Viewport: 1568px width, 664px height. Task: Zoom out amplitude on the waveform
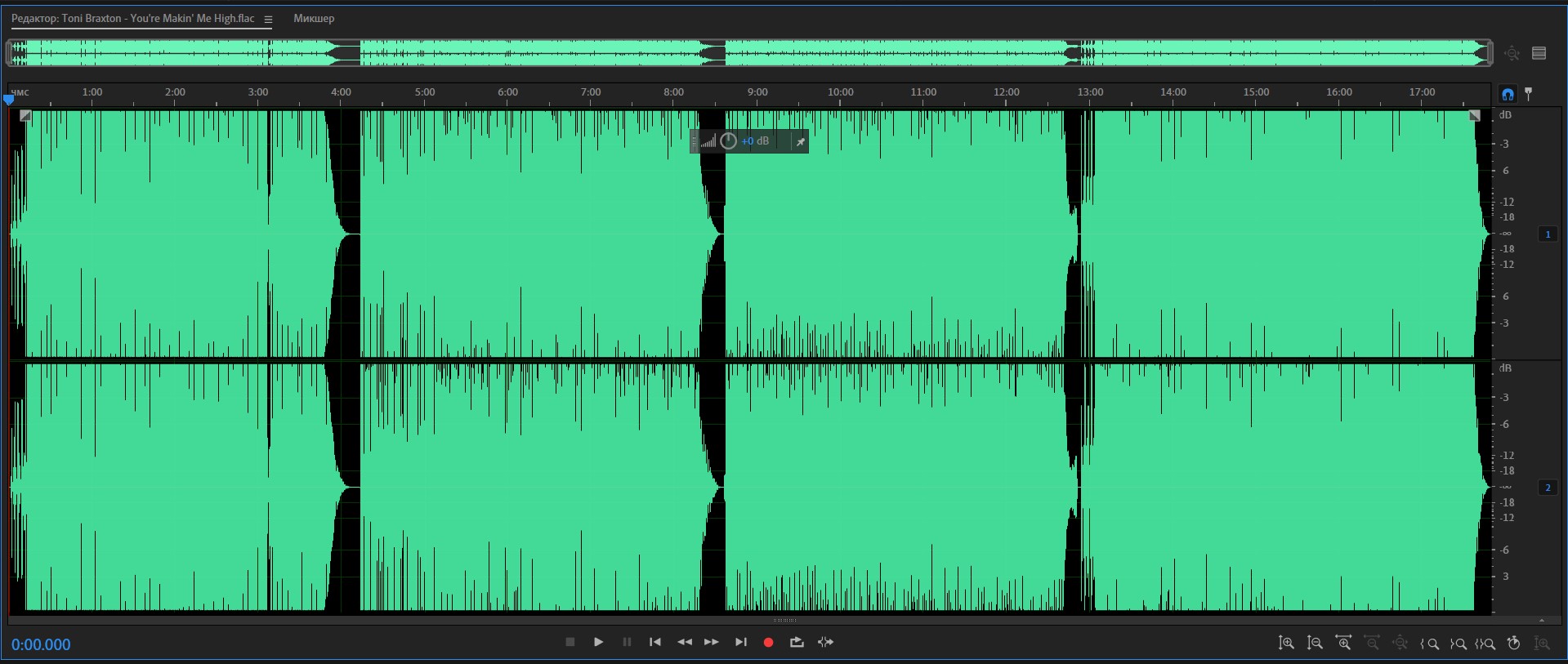click(1315, 644)
